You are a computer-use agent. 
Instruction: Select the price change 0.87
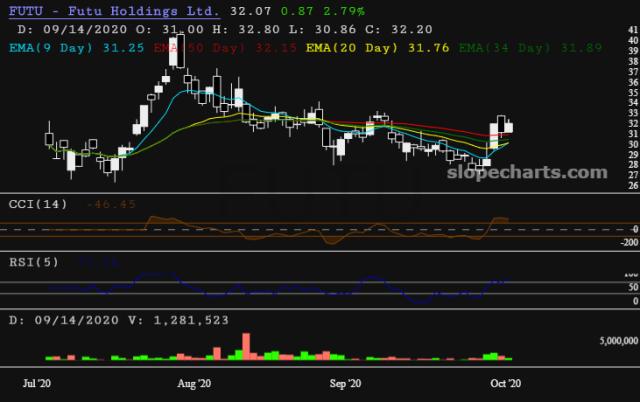[297, 11]
